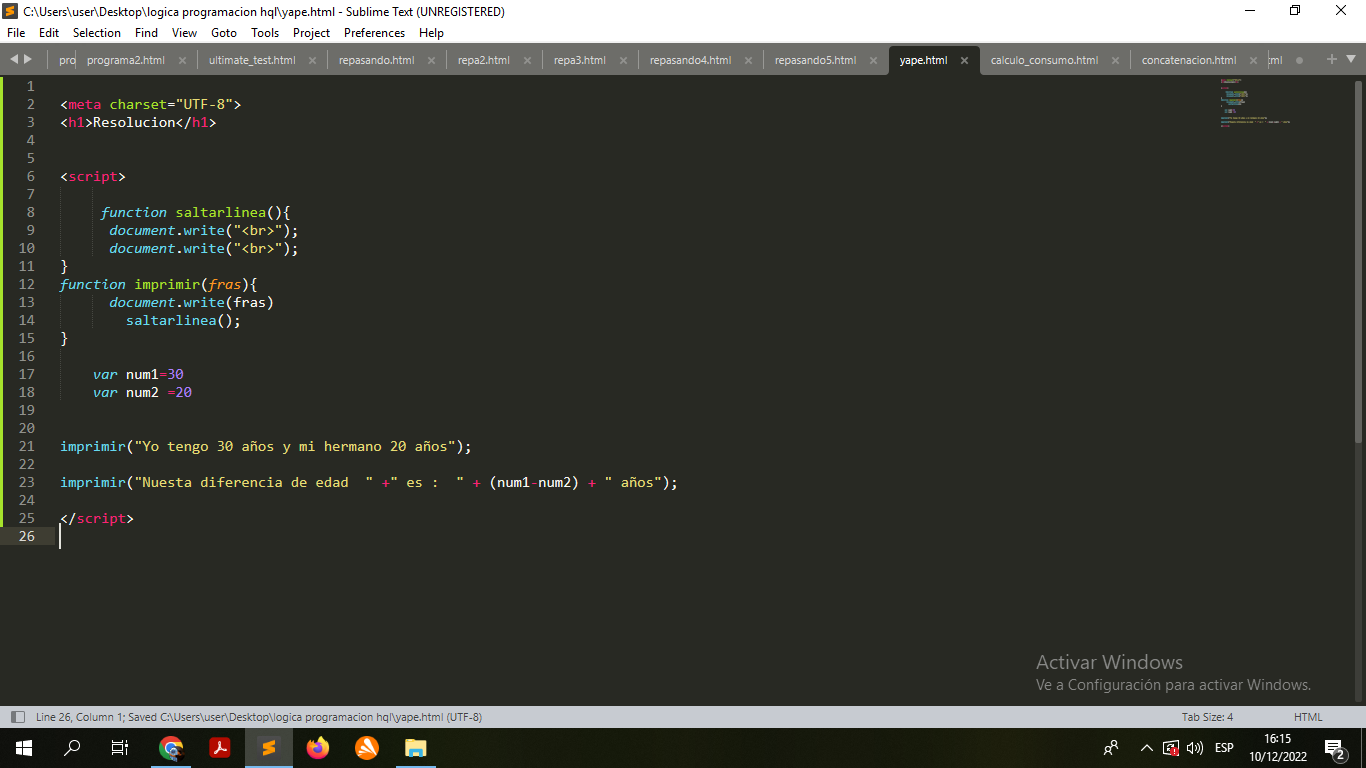The image size is (1366, 768).
Task: Switch to repasando4.html tab
Action: [691, 60]
